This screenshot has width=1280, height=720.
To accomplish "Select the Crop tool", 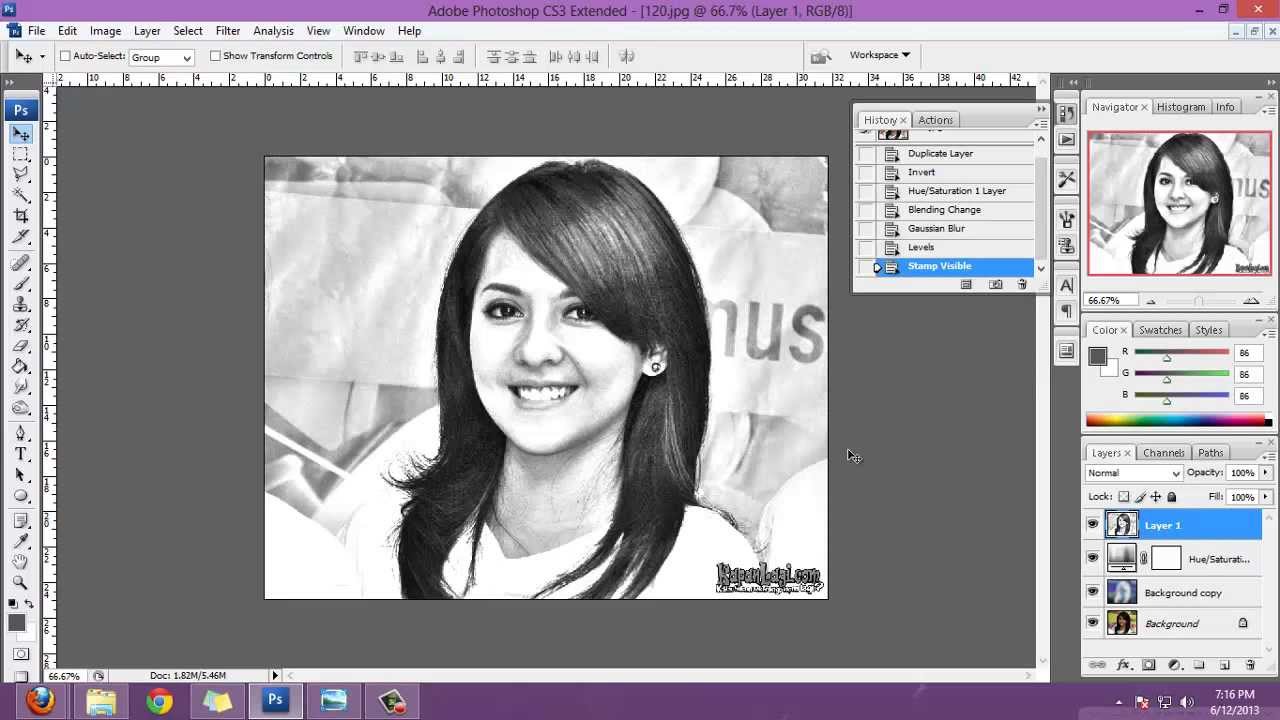I will pyautogui.click(x=21, y=216).
